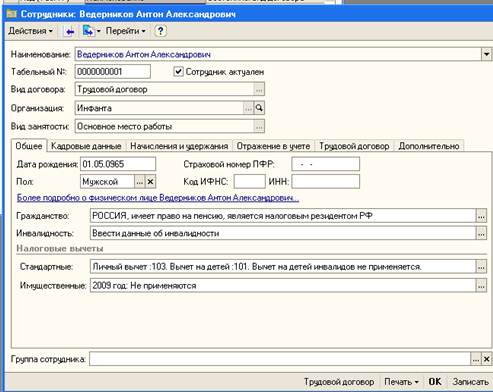Click the Гражданство field text
The height and width of the screenshot is (392, 493).
[x=283, y=216]
